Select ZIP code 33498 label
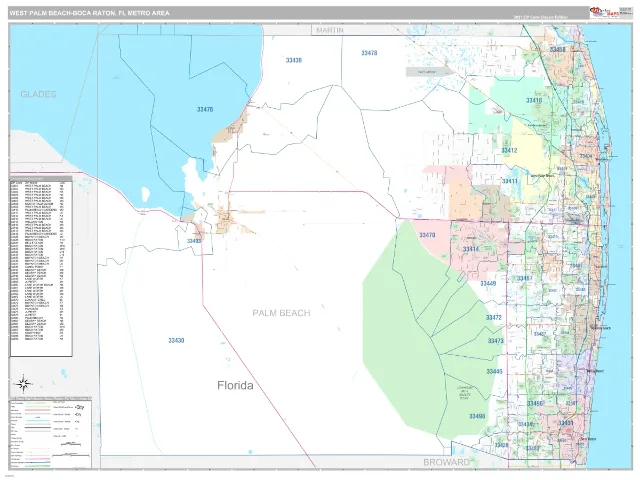 (477, 416)
